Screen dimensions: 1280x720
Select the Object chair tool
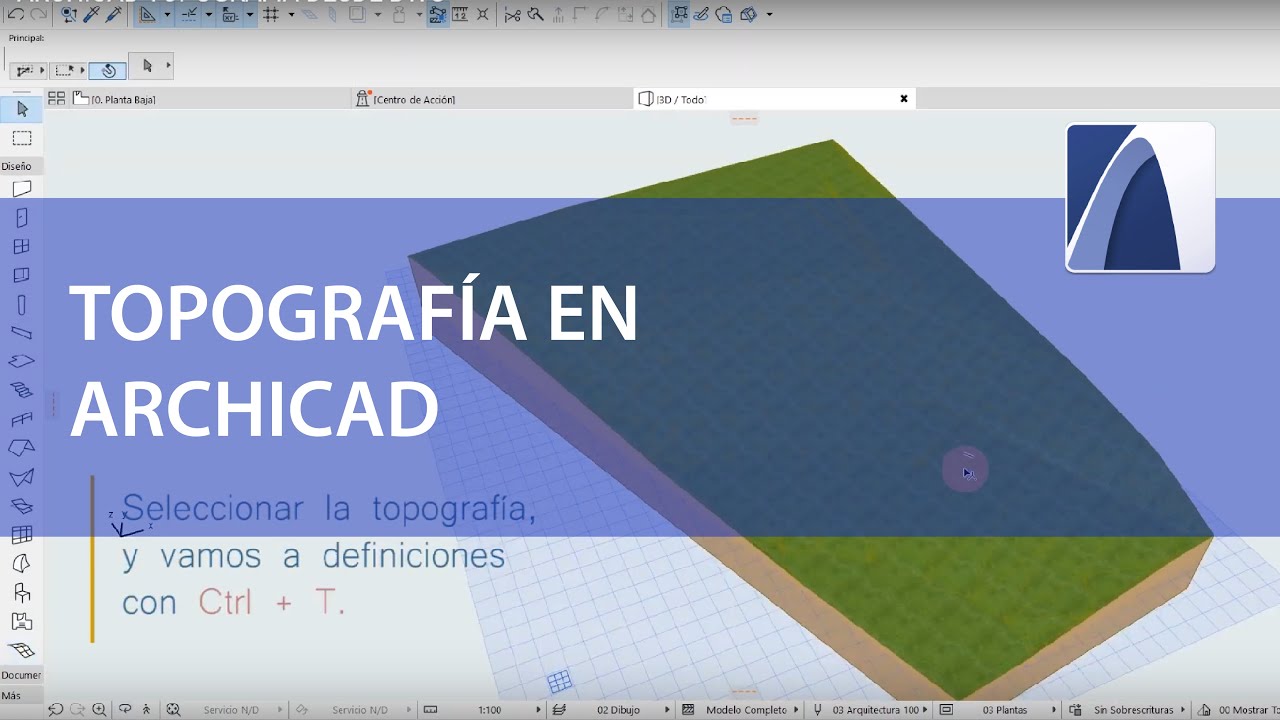coord(22,593)
